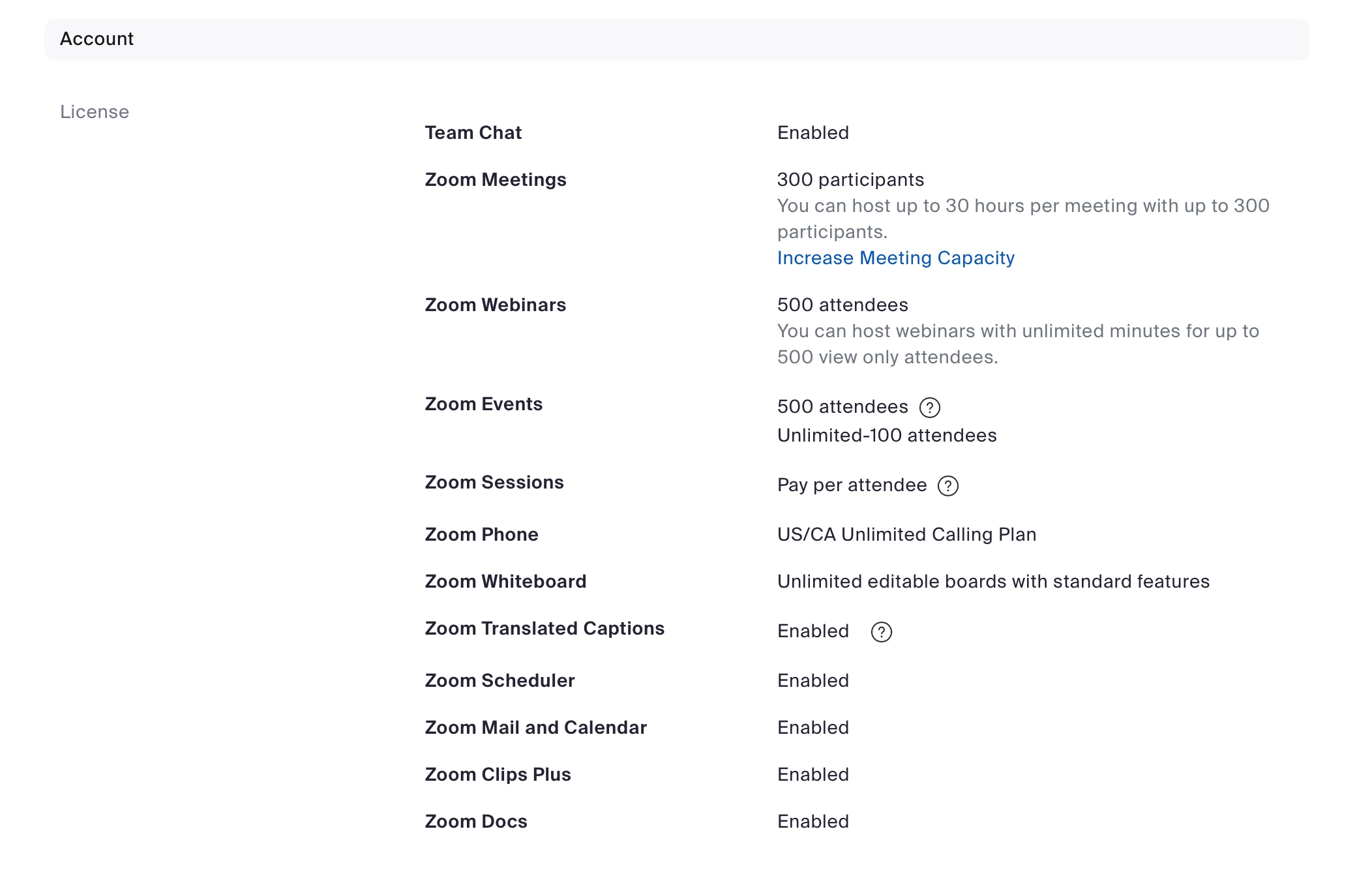This screenshot has height=874, width=1372.
Task: Click help icon beside Translated Captions Enabled
Action: click(881, 632)
